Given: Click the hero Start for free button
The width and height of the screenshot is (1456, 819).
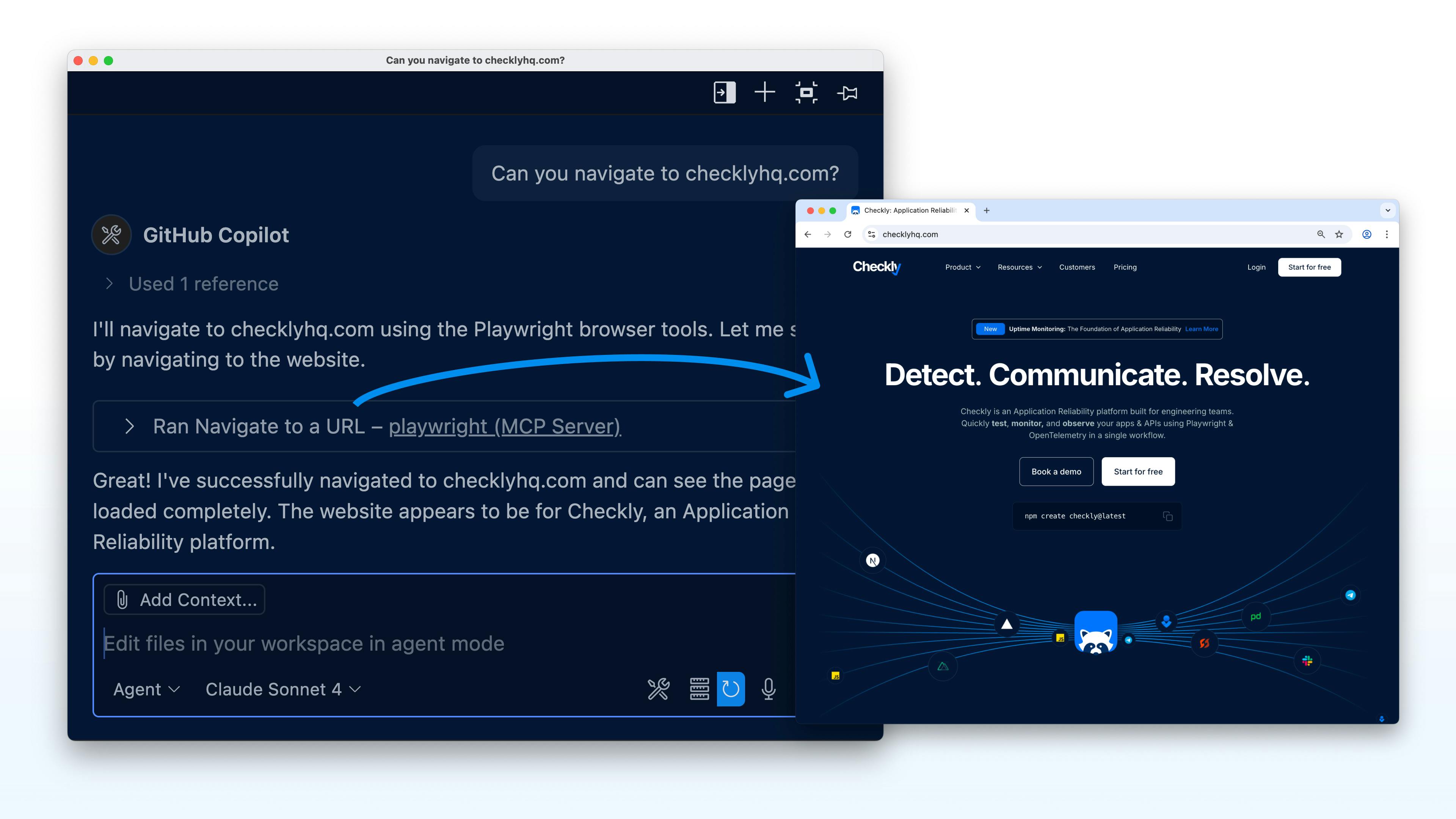Looking at the screenshot, I should 1138,471.
